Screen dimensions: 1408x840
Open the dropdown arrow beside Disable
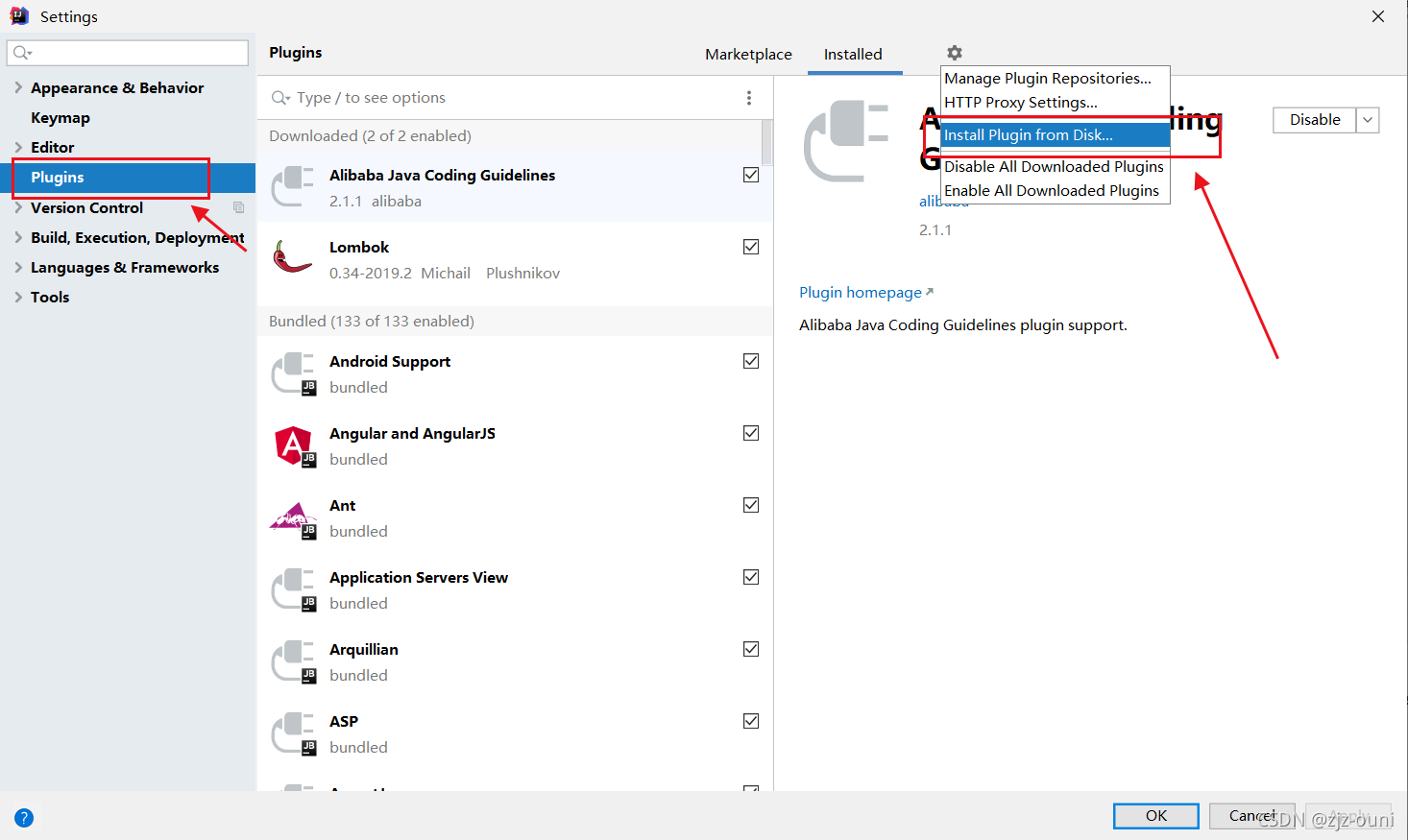[1368, 120]
